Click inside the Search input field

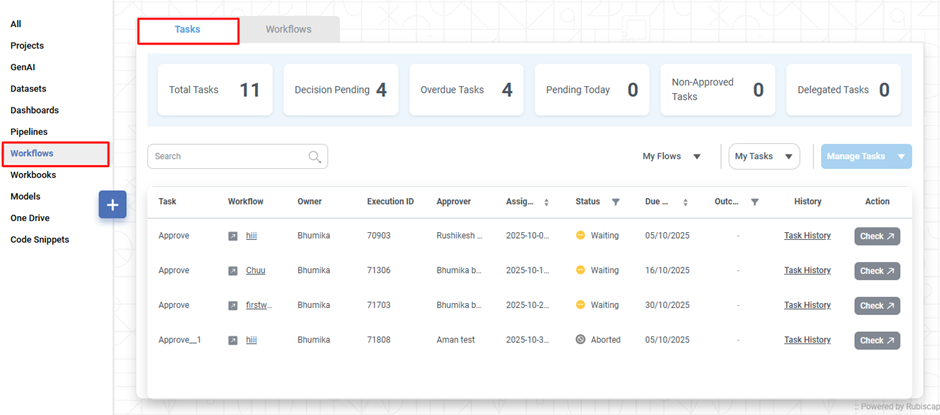coord(228,157)
